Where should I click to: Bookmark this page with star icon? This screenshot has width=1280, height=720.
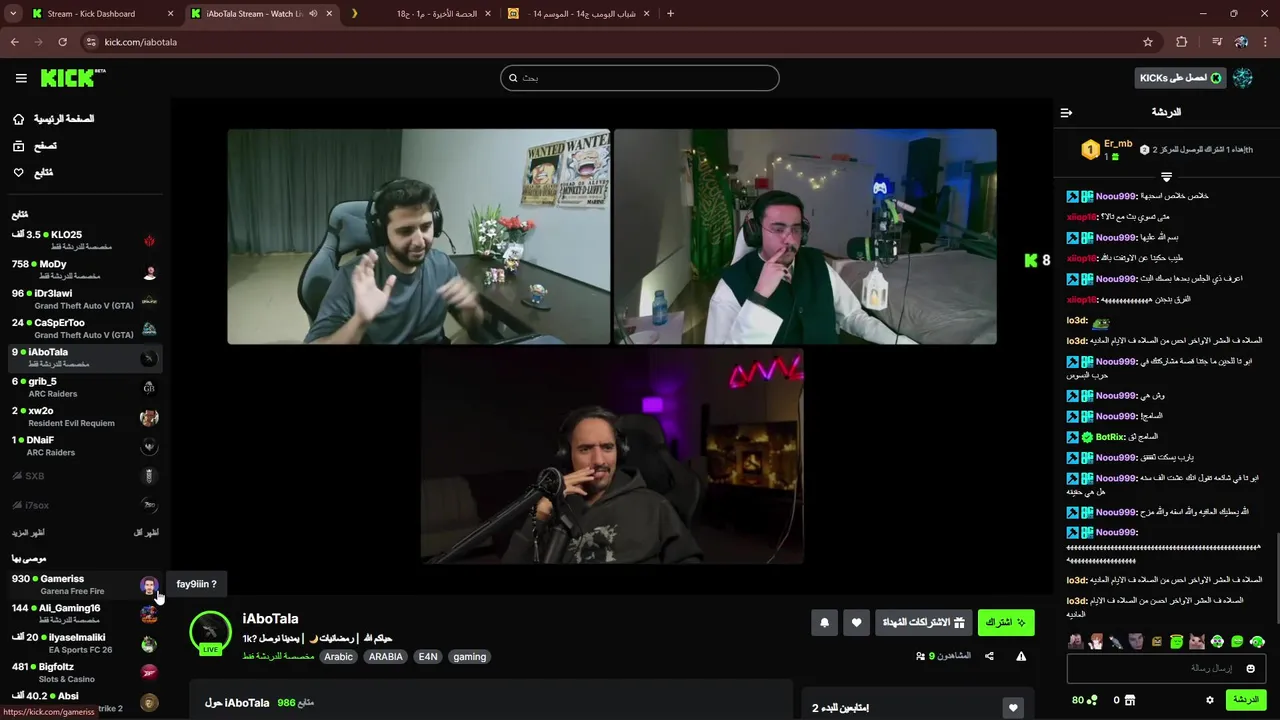pyautogui.click(x=1148, y=42)
